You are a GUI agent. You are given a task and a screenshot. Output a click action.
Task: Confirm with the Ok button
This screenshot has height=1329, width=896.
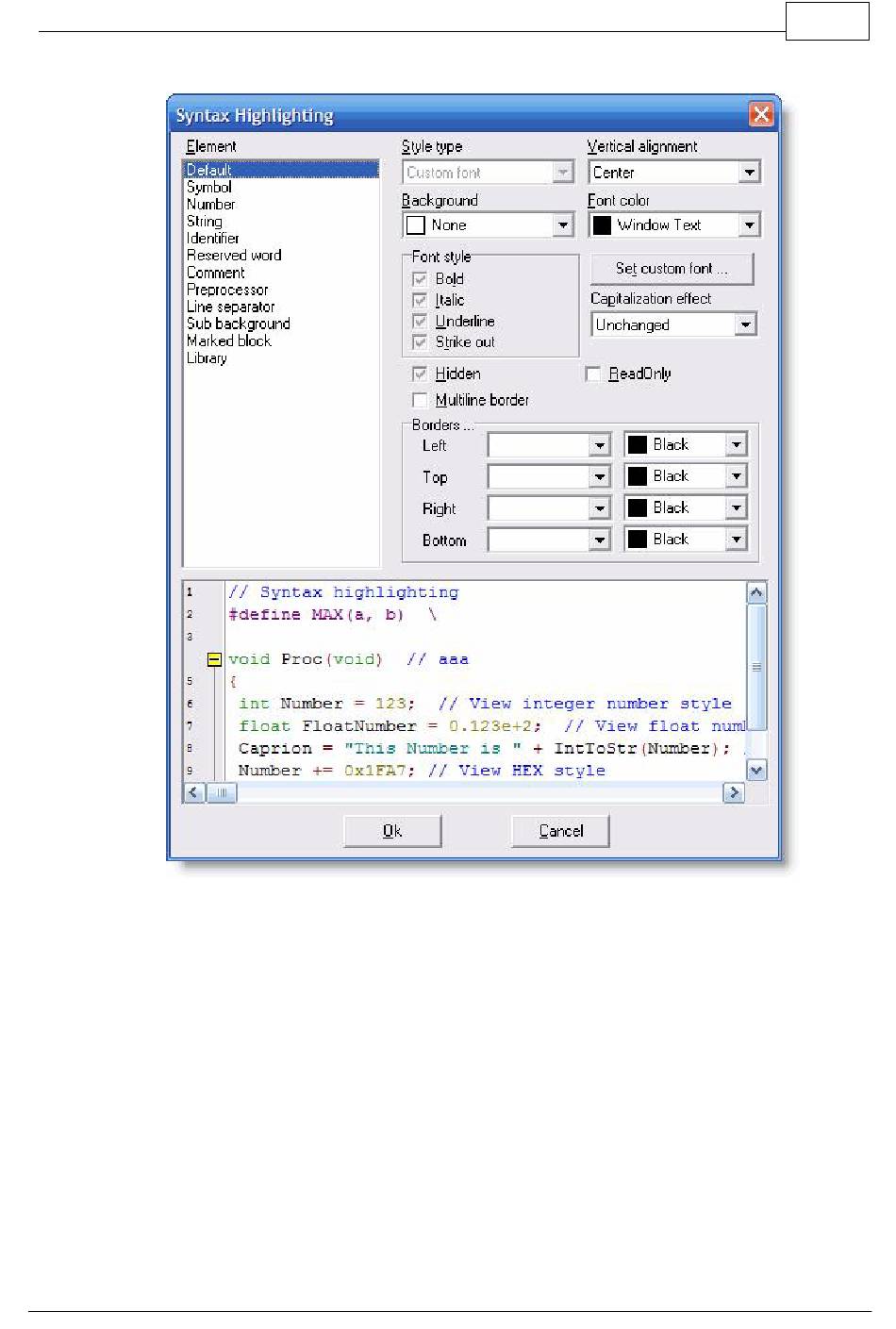(392, 831)
